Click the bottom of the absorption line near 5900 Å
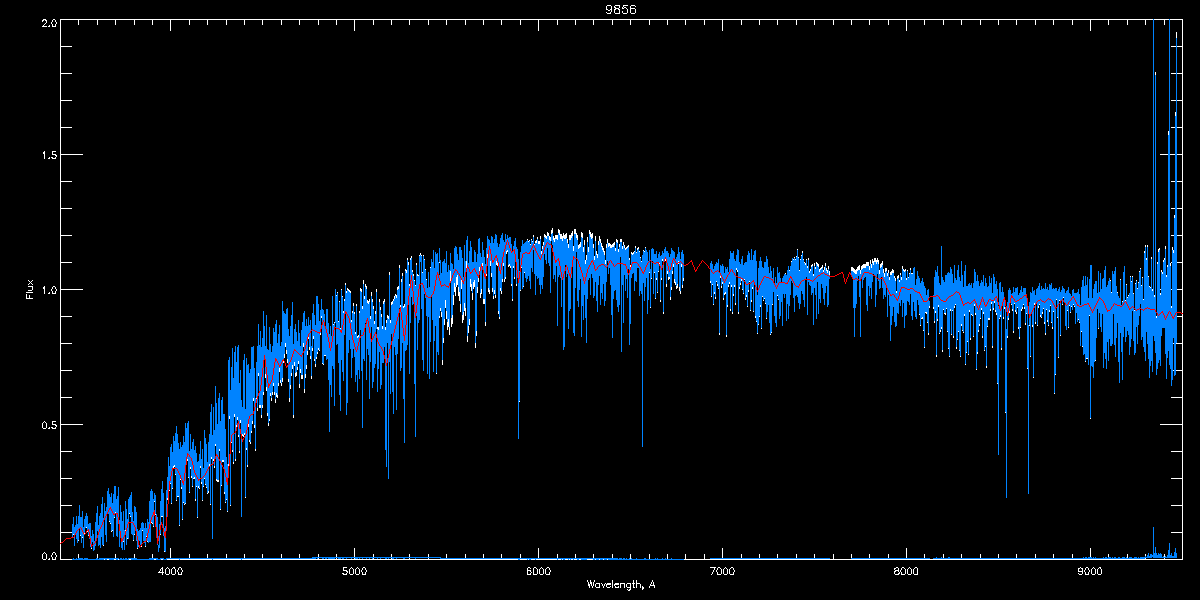 point(518,436)
